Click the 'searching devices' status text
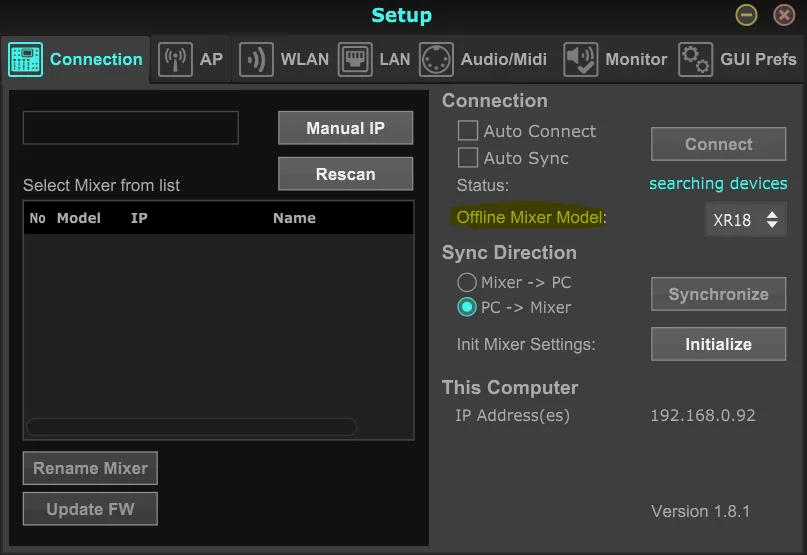Screen dimensions: 807x555 [x=718, y=183]
